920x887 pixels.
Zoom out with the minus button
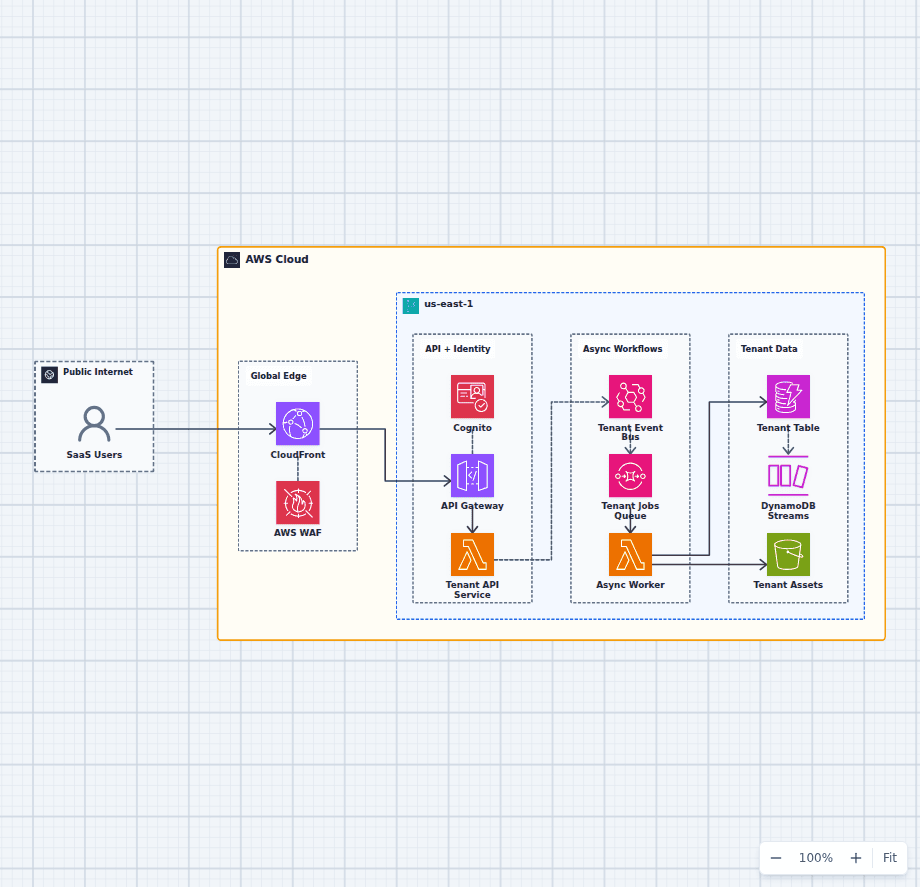pos(776,858)
